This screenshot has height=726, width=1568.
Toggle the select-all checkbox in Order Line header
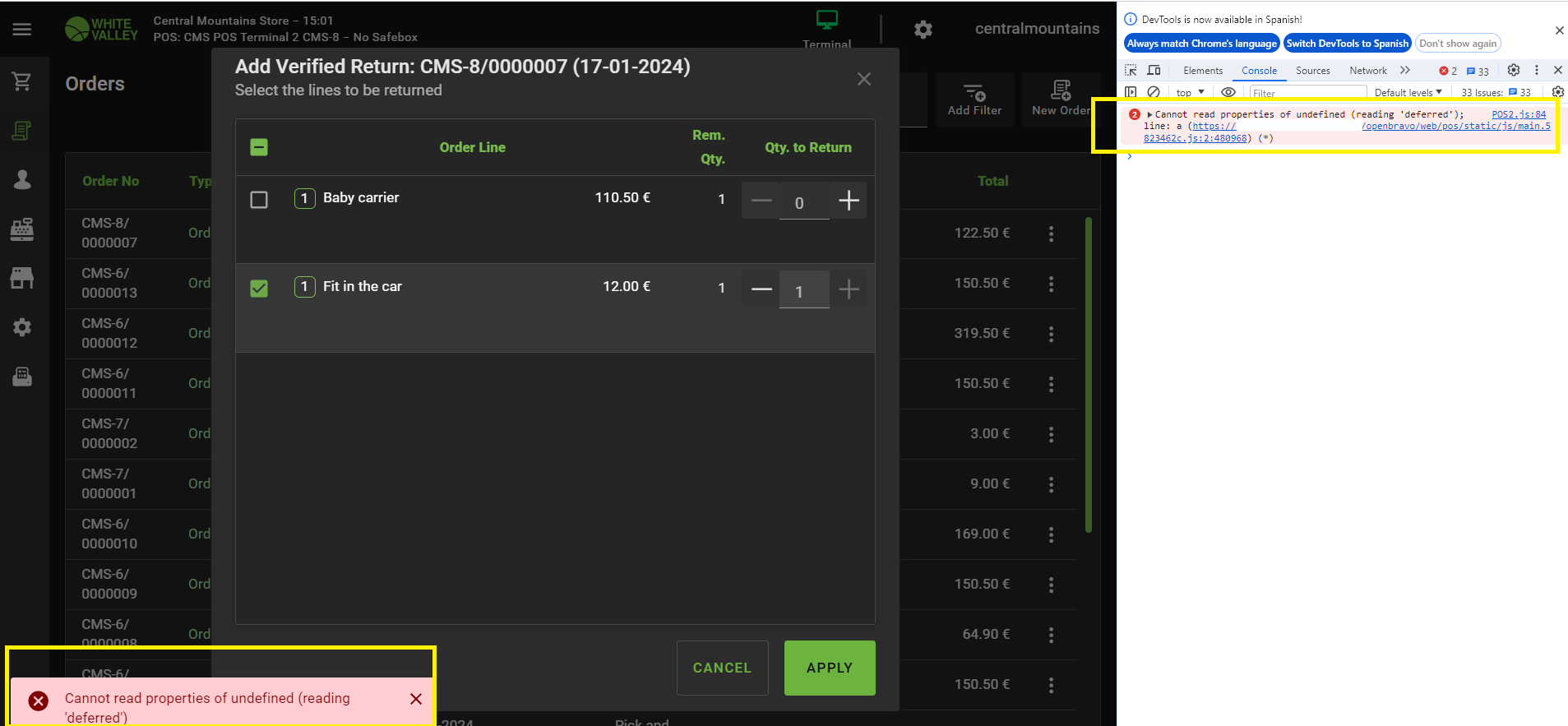point(259,147)
